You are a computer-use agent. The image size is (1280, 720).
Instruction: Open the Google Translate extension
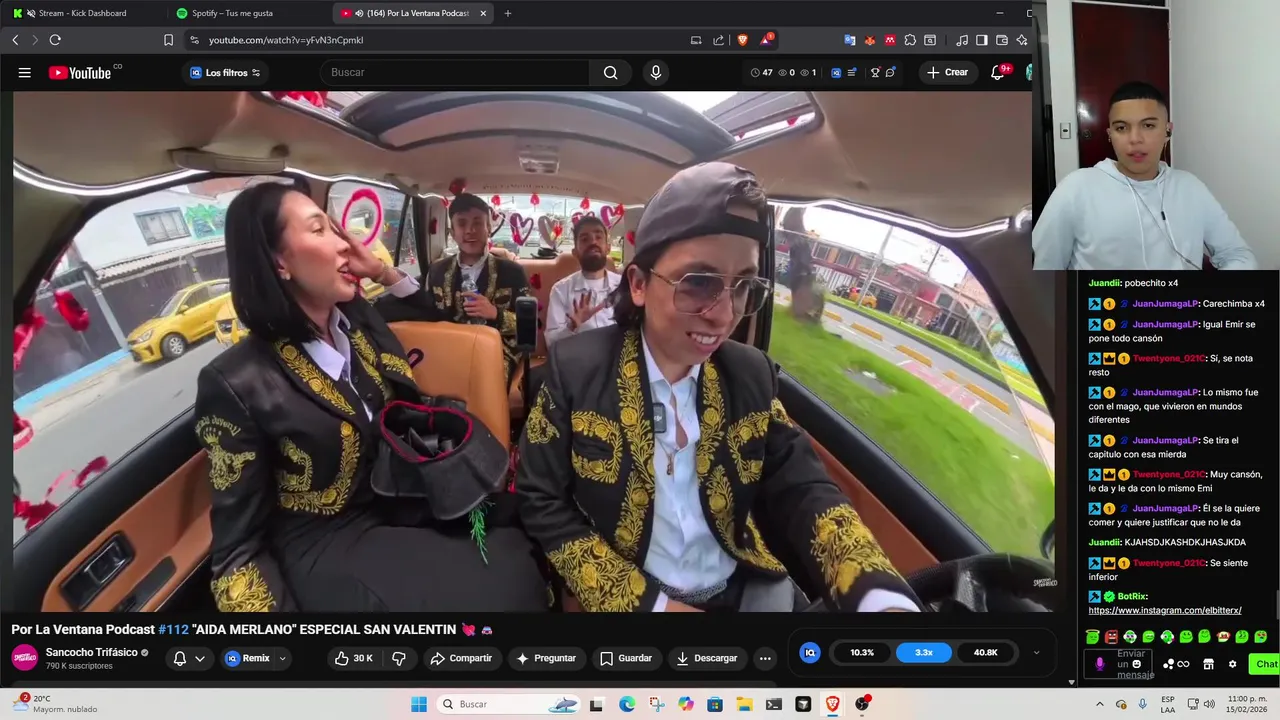[849, 40]
